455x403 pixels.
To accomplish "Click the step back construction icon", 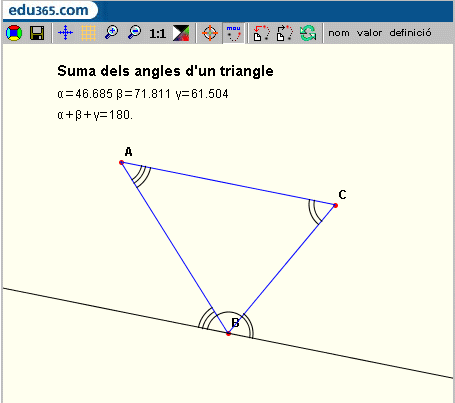I will point(261,33).
